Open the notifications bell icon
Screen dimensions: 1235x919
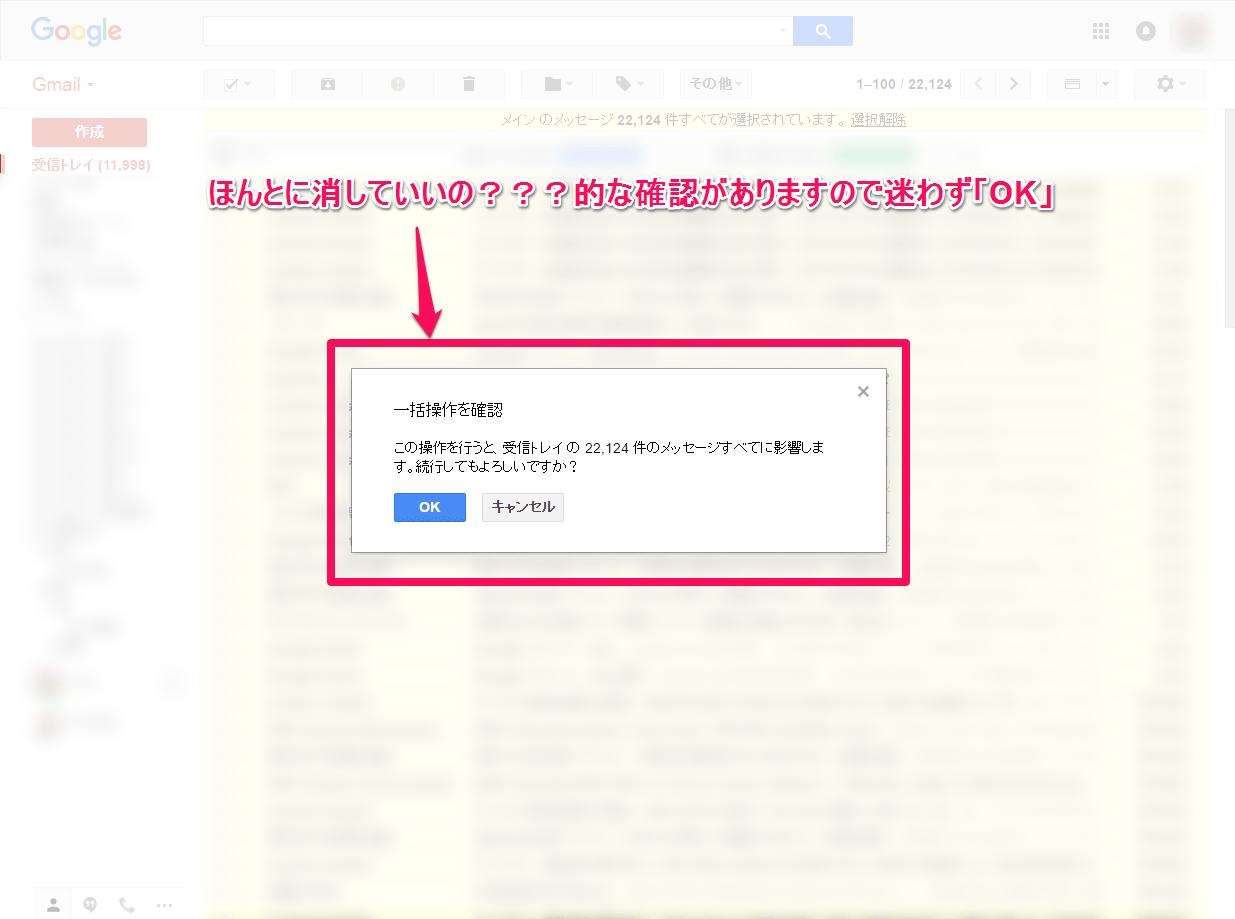point(1146,32)
